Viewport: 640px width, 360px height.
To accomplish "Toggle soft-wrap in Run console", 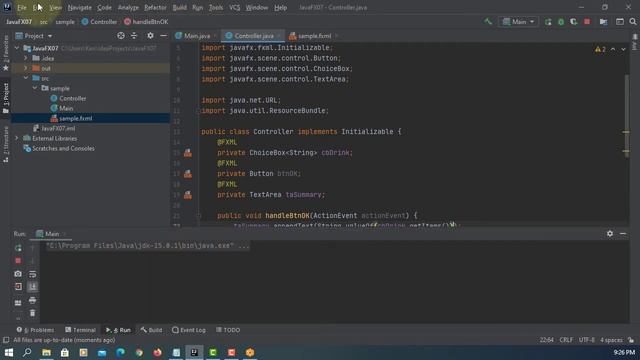I will click(x=33, y=274).
